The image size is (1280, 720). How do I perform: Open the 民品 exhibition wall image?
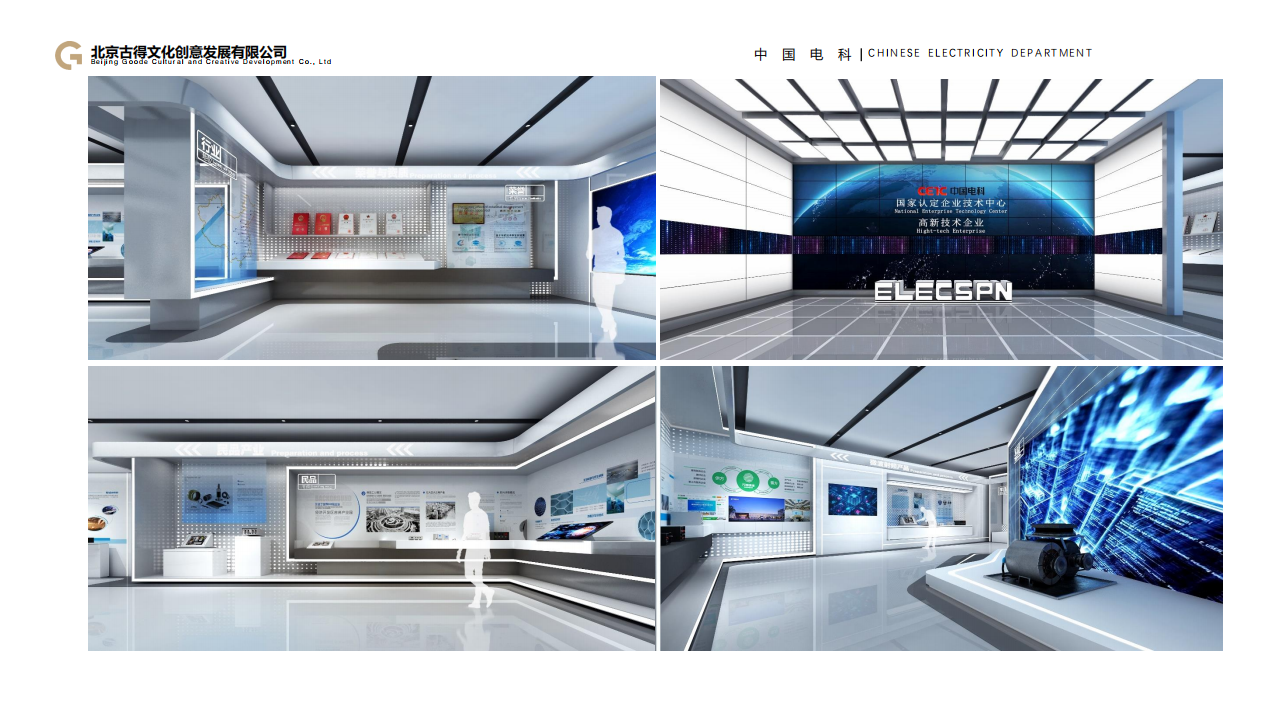(372, 508)
